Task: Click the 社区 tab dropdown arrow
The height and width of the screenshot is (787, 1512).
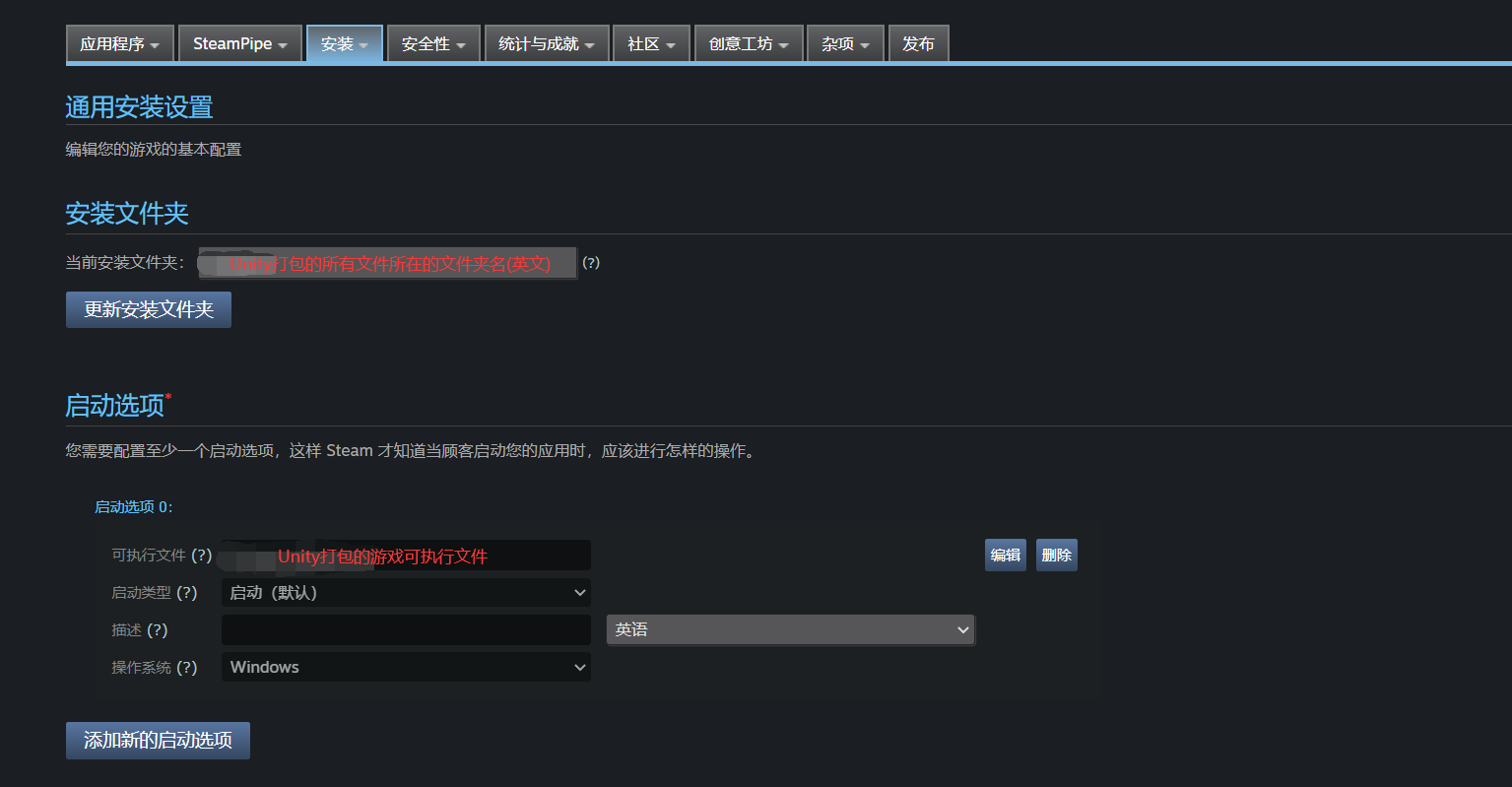Action: click(x=674, y=43)
